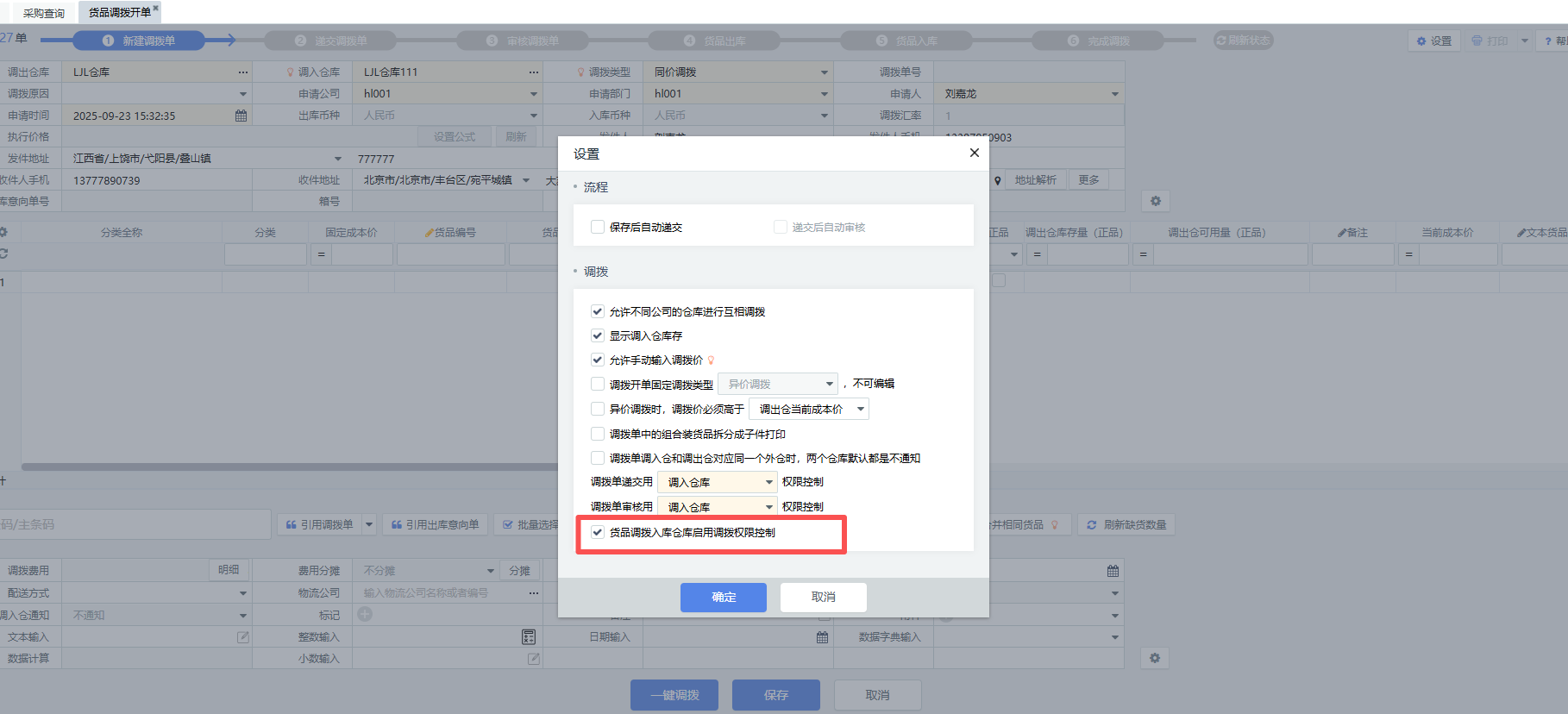This screenshot has height=714, width=1568.
Task: Click the hint bulb beside 允许手动输入调拨价
Action: point(712,360)
